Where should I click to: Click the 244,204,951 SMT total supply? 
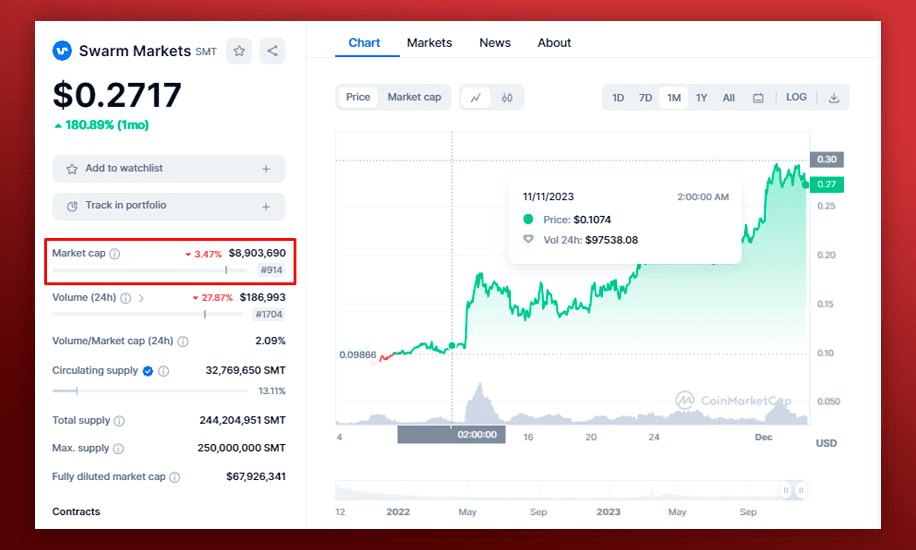tap(242, 420)
